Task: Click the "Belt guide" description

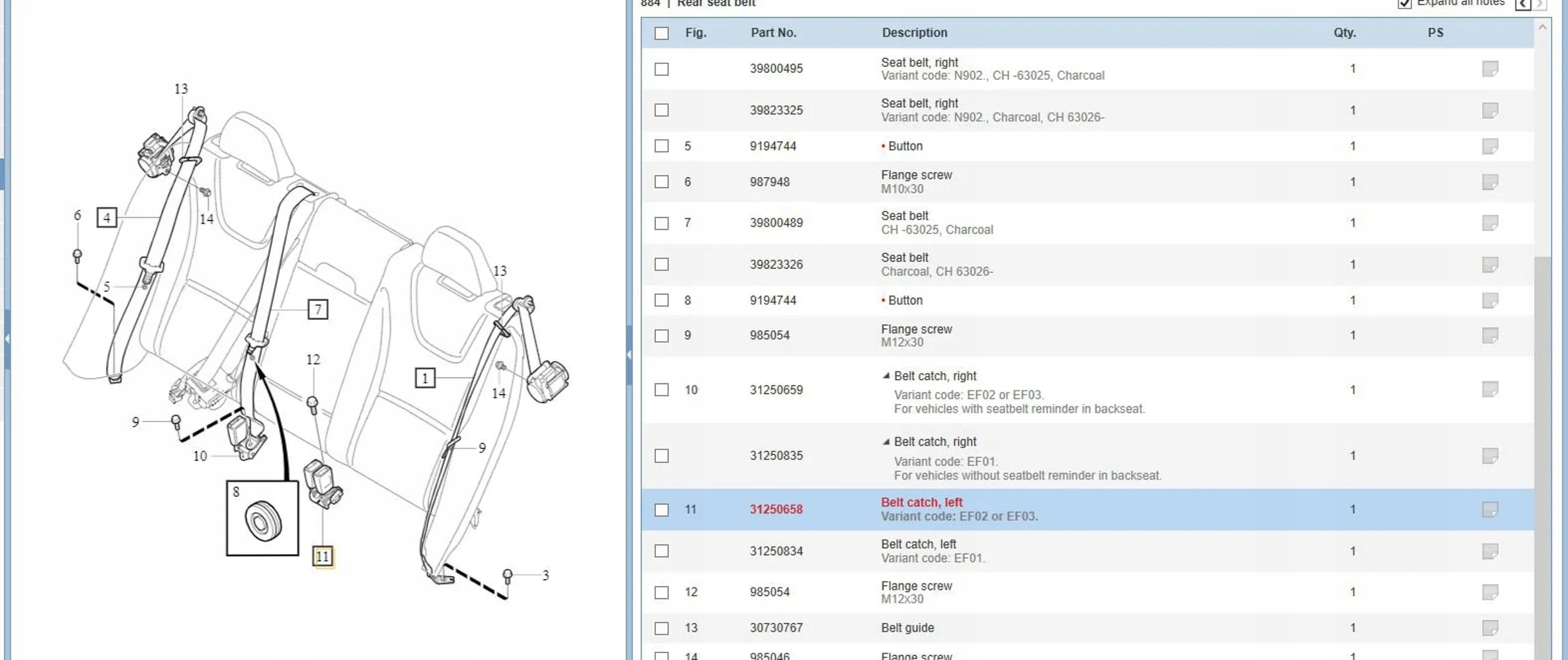Action: point(908,628)
